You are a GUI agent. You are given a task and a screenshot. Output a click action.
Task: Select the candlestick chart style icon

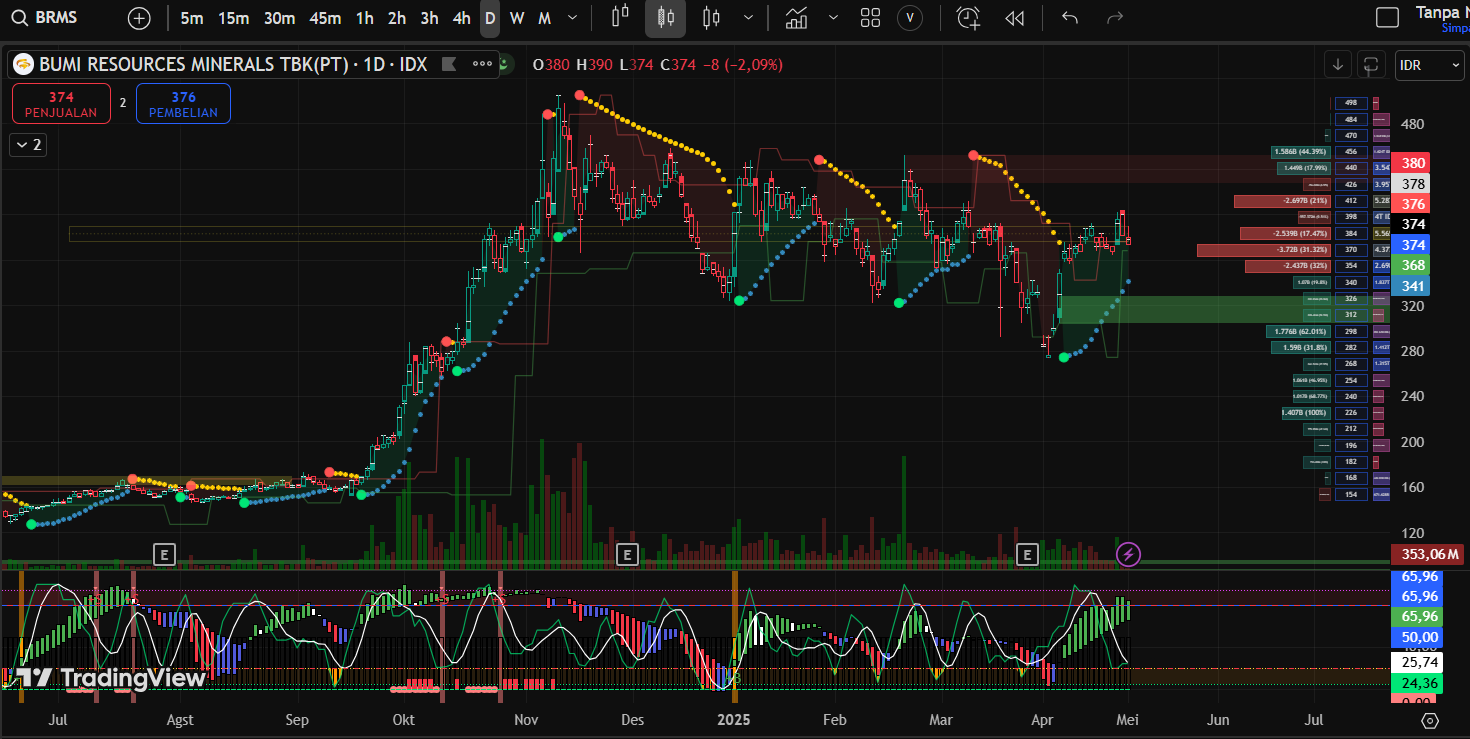(666, 18)
